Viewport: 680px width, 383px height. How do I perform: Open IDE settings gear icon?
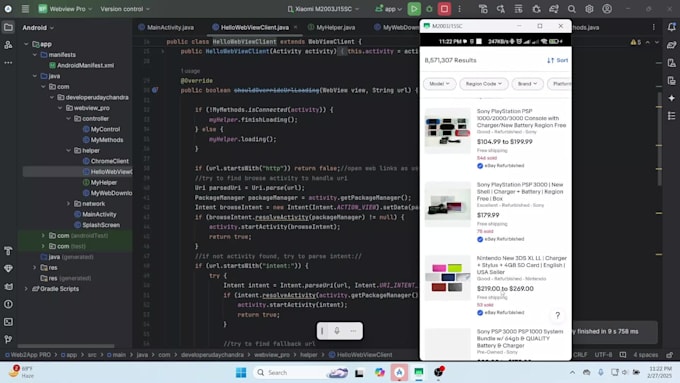tap(589, 9)
